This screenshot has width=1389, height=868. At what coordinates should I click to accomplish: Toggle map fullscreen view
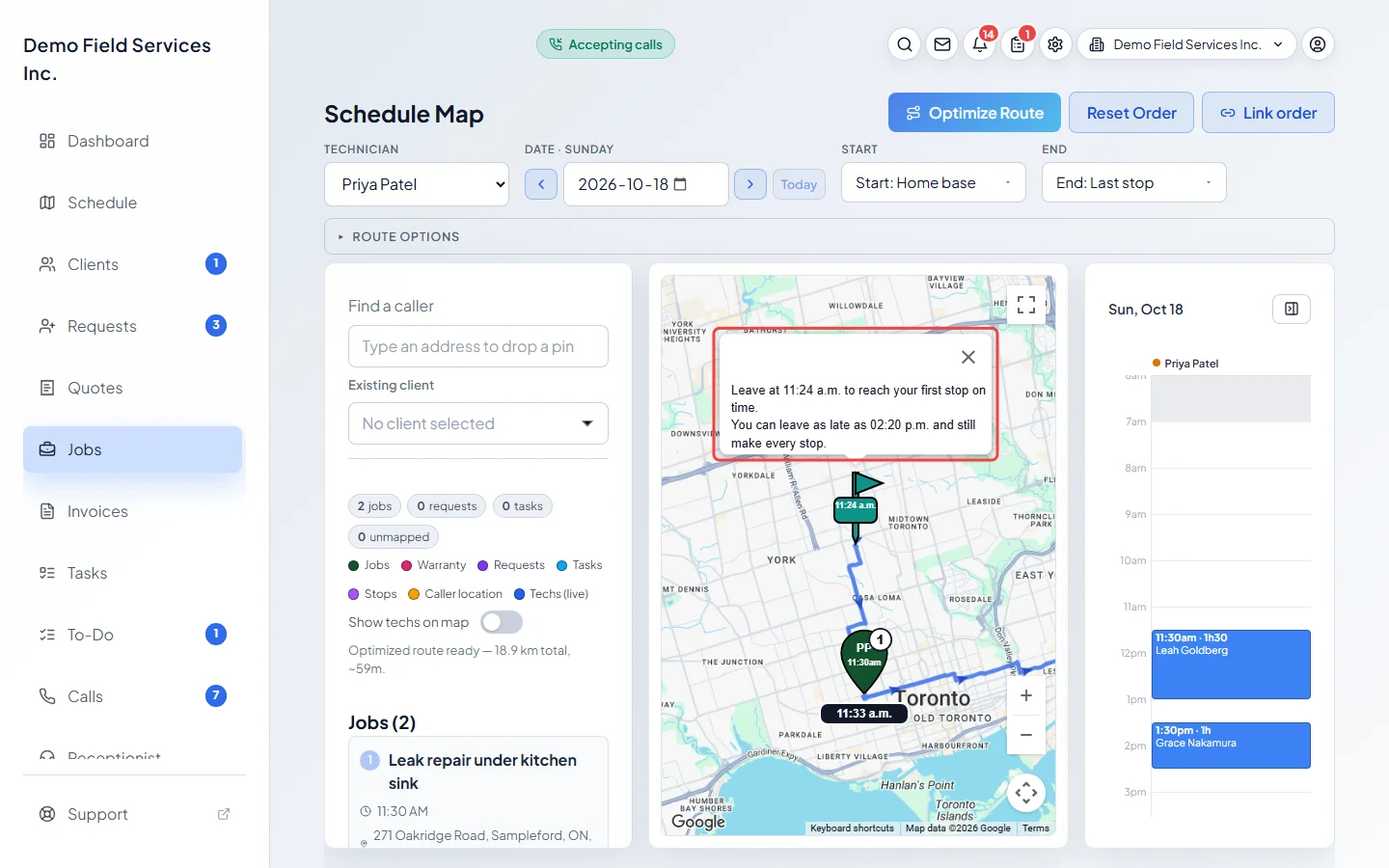click(1026, 305)
